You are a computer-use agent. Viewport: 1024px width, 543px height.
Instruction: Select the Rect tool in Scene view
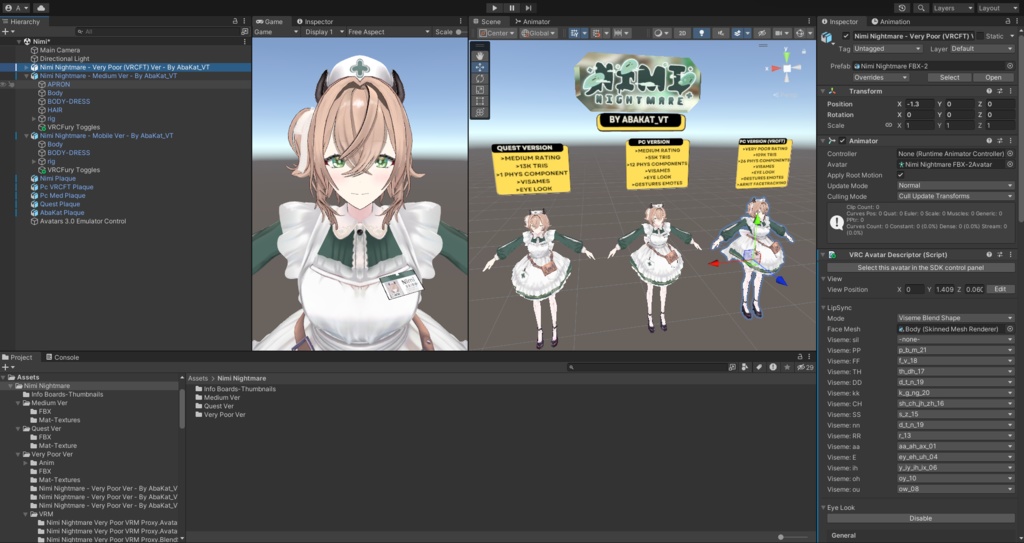[480, 101]
